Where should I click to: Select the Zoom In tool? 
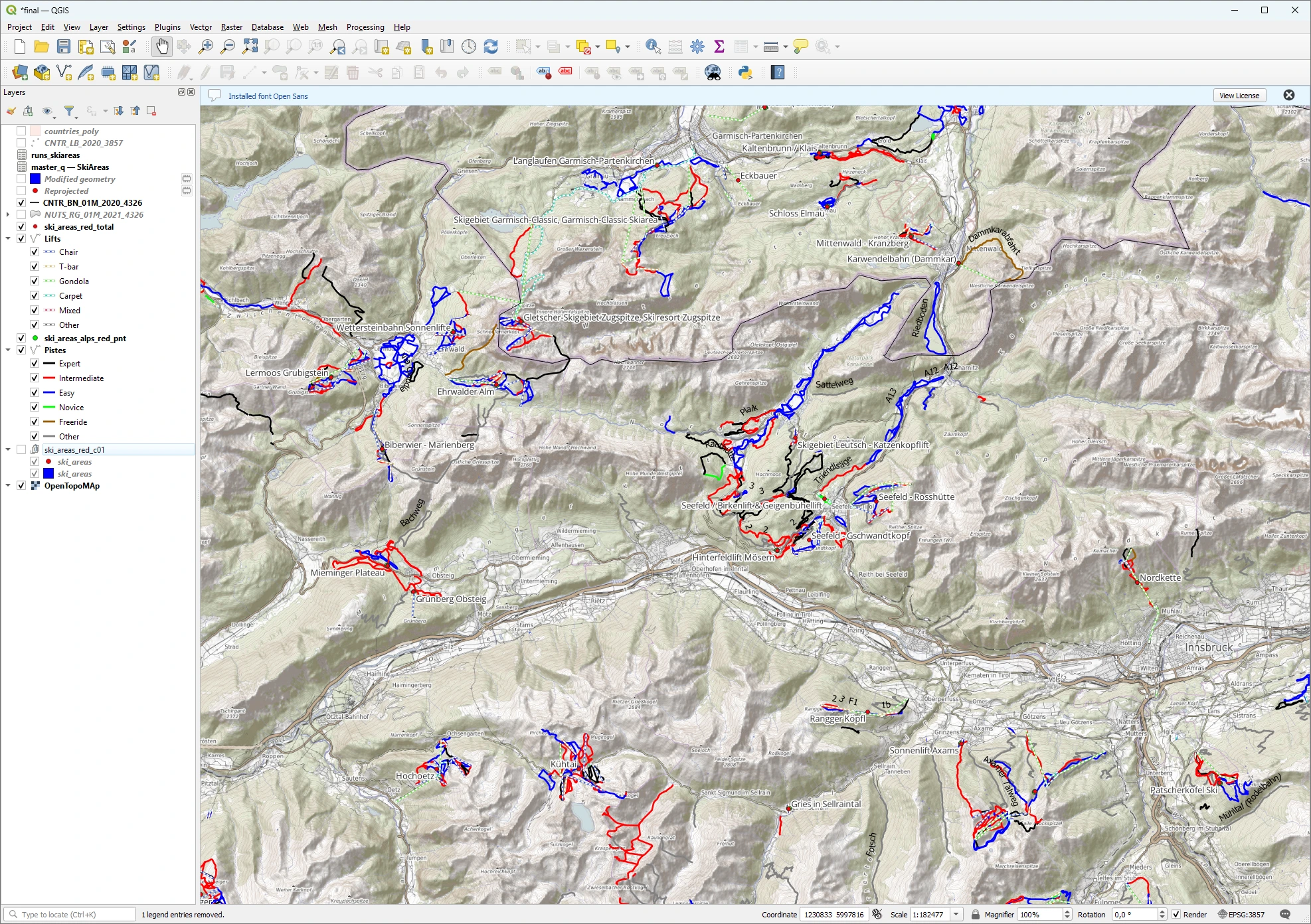[x=206, y=46]
